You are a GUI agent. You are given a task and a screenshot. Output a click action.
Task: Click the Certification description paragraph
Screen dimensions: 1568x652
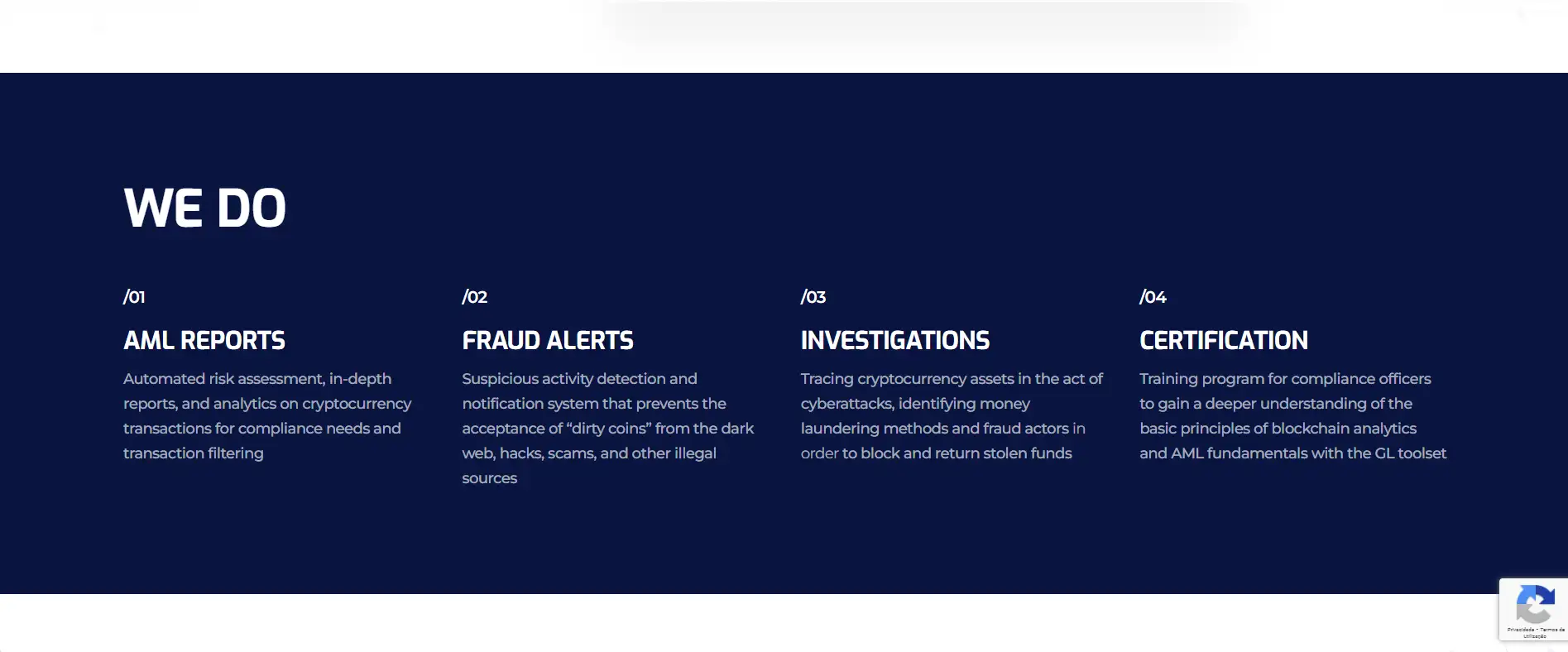tap(1292, 415)
